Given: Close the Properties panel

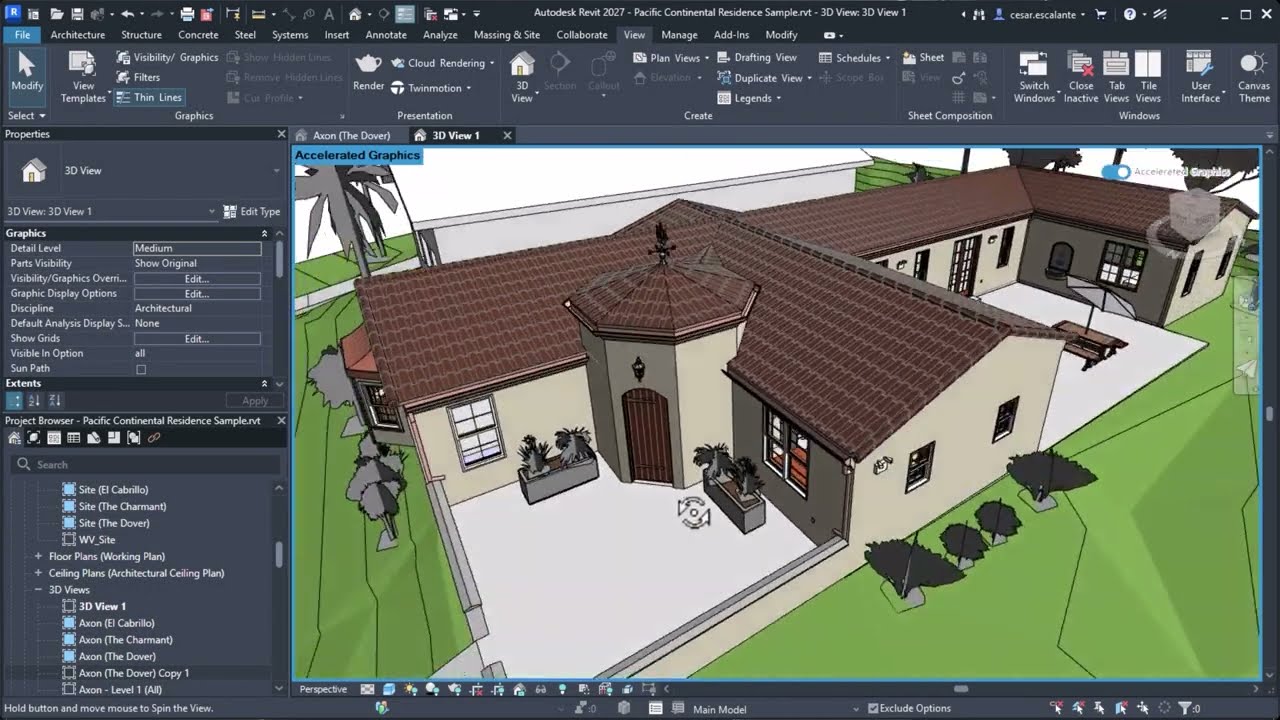Looking at the screenshot, I should (x=281, y=134).
